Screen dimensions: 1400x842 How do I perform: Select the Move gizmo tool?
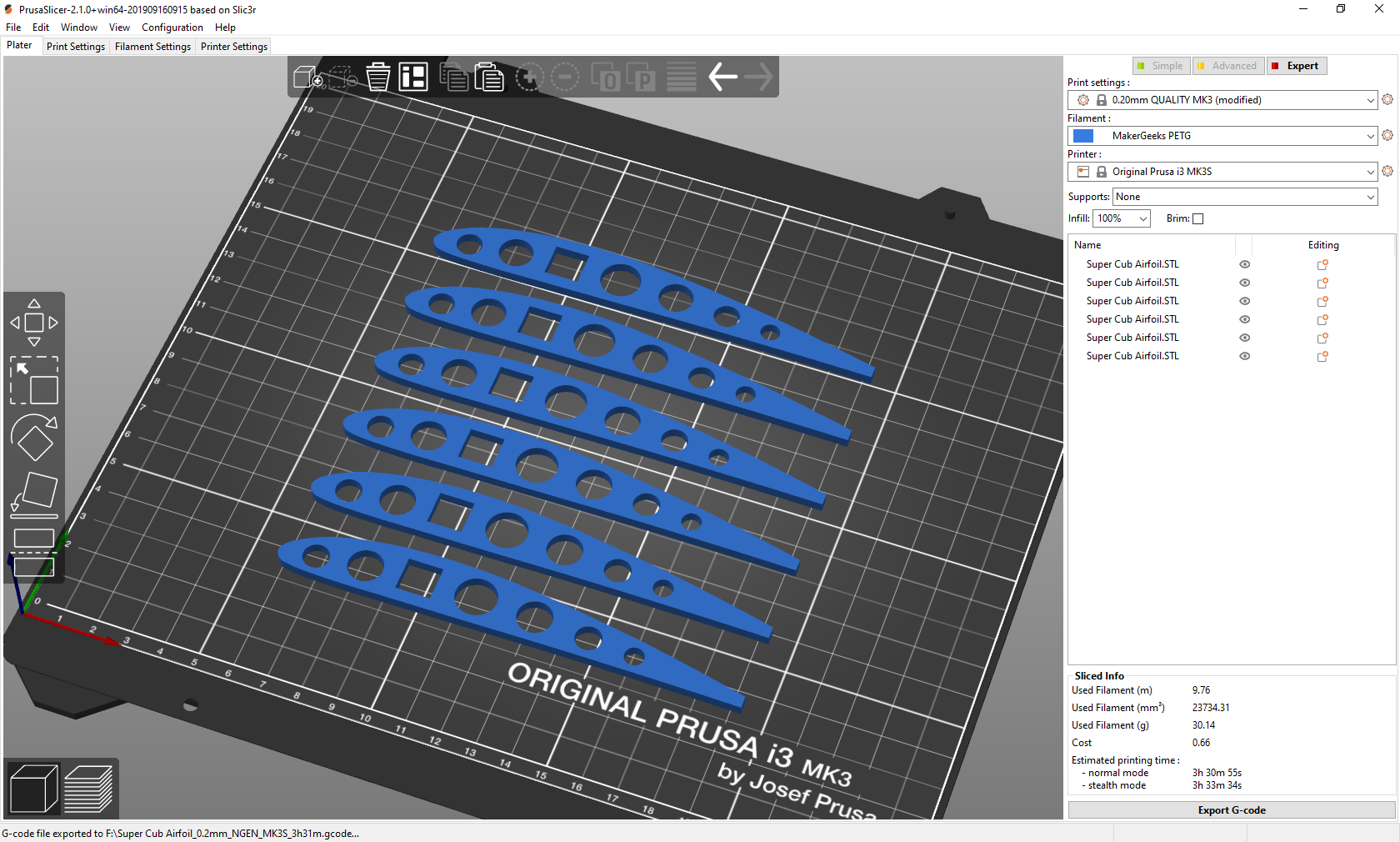[x=34, y=323]
